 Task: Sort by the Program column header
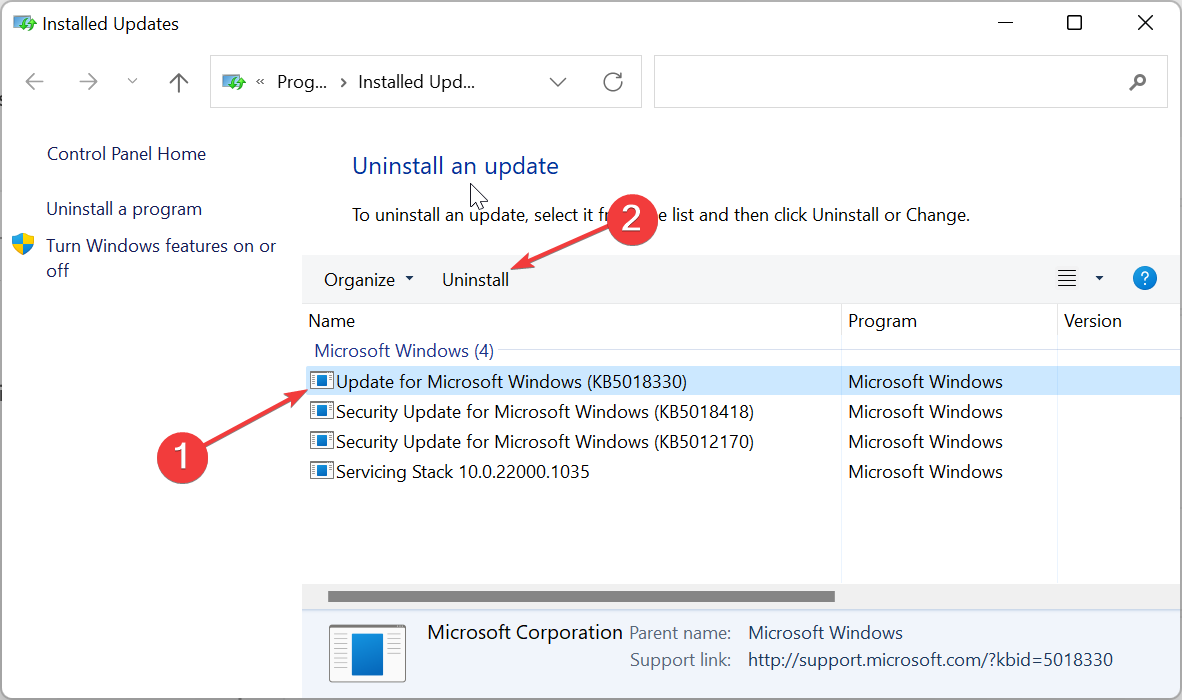pos(882,321)
